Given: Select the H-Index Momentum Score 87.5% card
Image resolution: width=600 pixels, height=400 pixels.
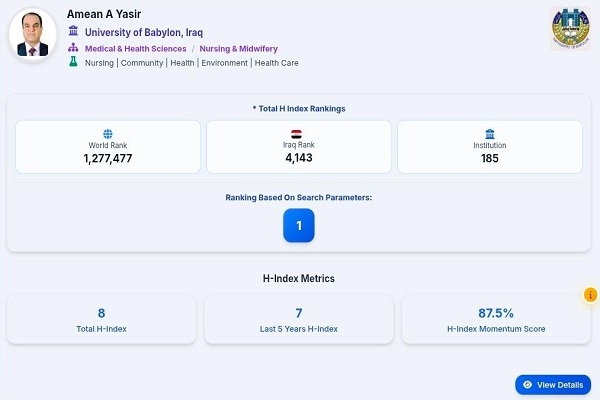Looking at the screenshot, I should tap(496, 319).
